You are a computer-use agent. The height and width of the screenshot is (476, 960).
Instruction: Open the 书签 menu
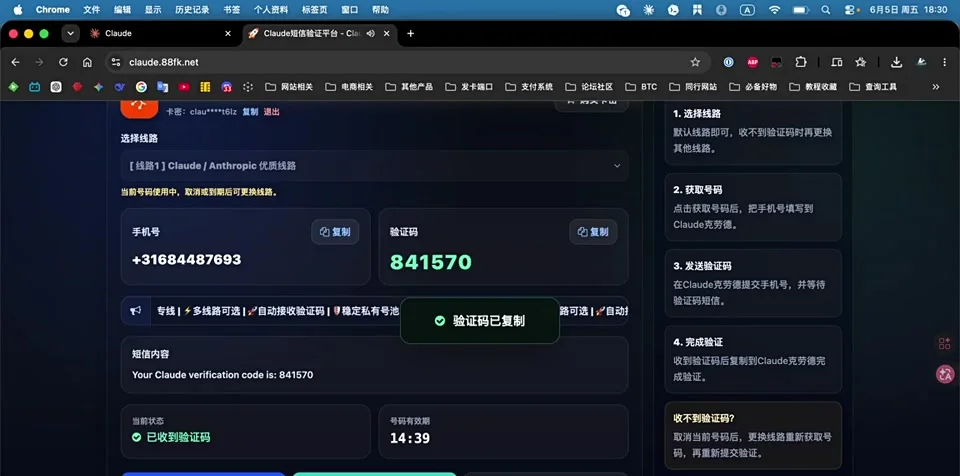pyautogui.click(x=231, y=10)
